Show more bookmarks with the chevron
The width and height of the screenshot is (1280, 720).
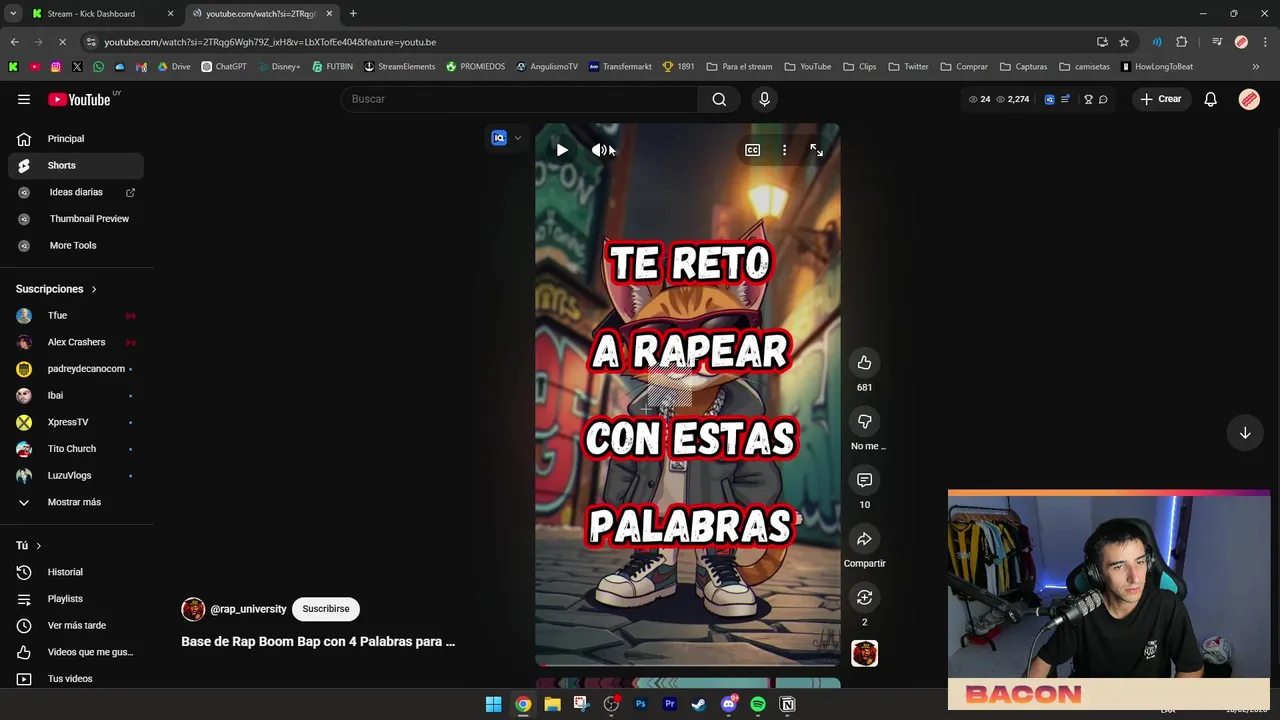pos(1256,67)
